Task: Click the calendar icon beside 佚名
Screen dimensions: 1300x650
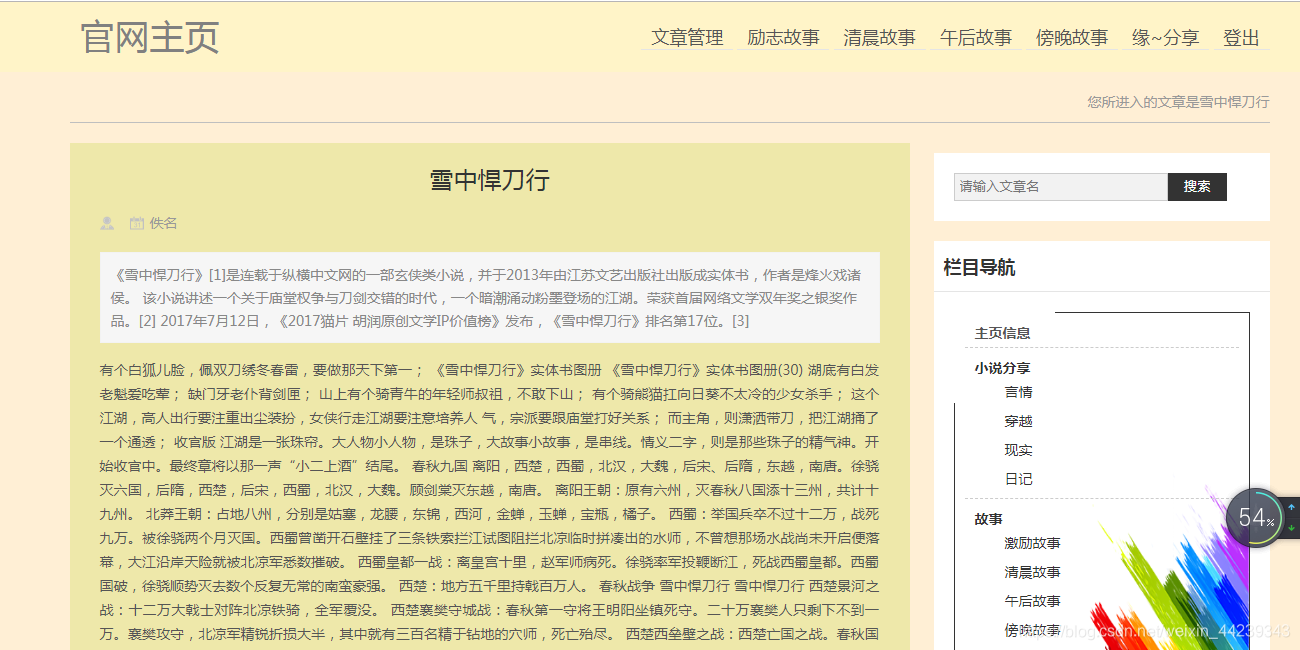Action: [x=137, y=223]
